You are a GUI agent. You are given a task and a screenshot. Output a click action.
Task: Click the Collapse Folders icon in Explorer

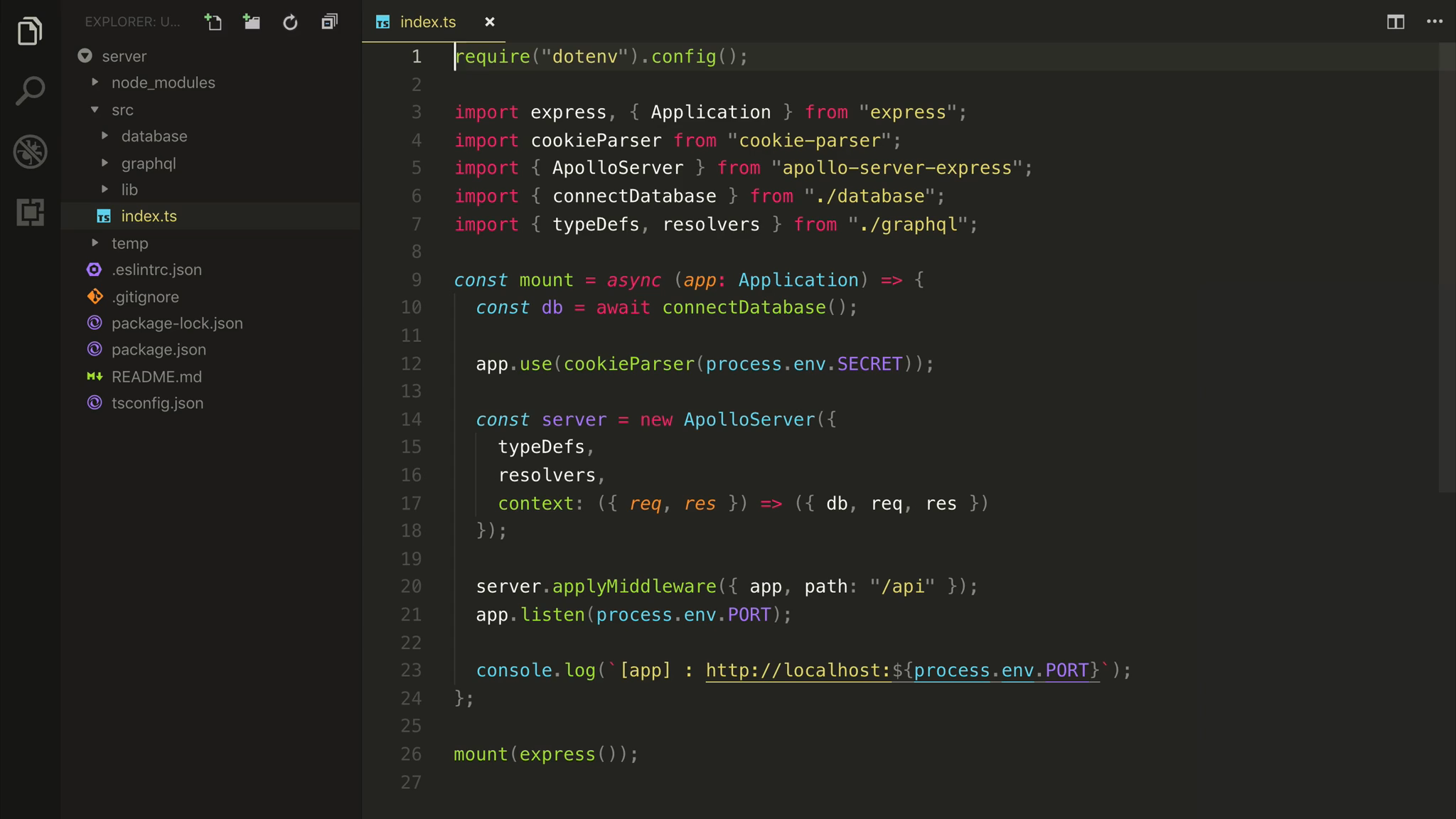click(328, 22)
